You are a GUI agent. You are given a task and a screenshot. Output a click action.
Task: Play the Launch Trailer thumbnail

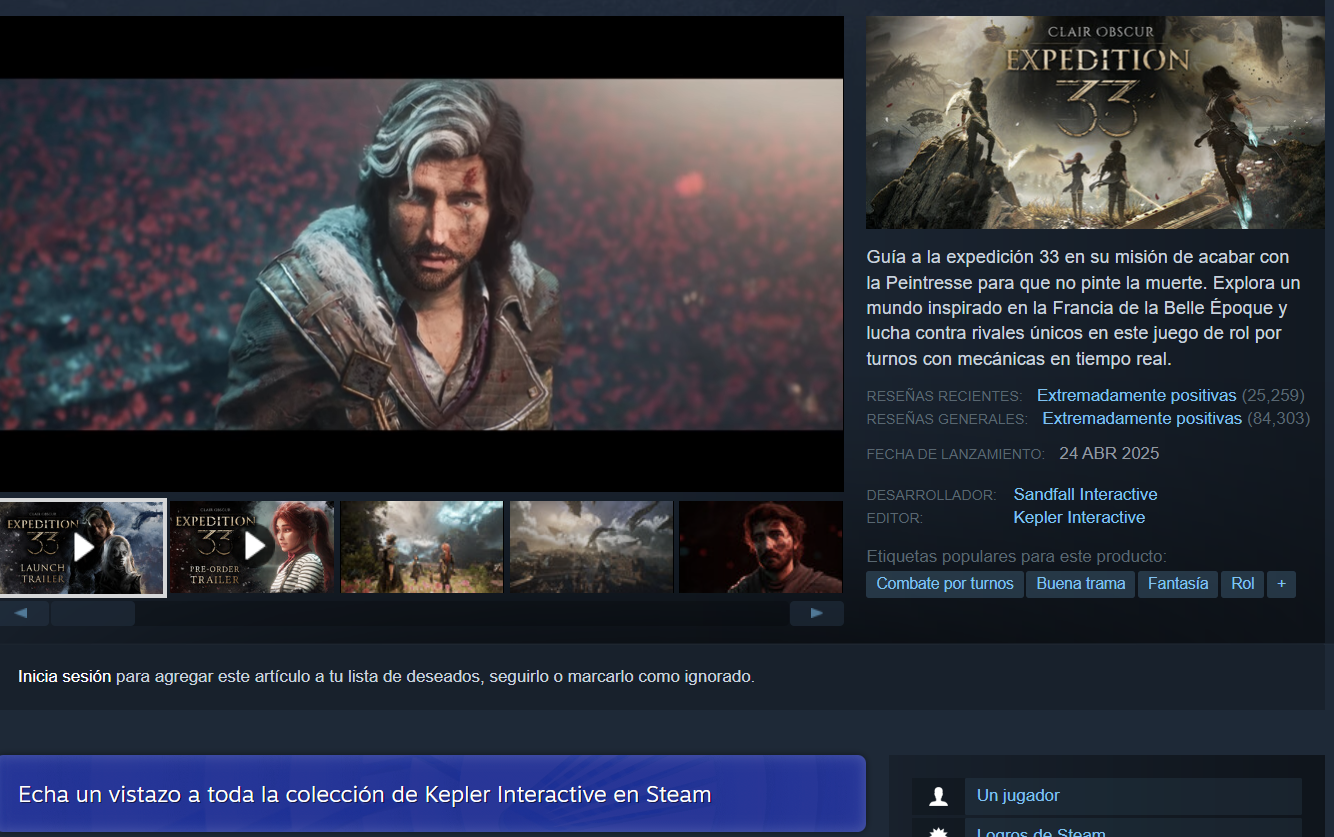(x=83, y=547)
